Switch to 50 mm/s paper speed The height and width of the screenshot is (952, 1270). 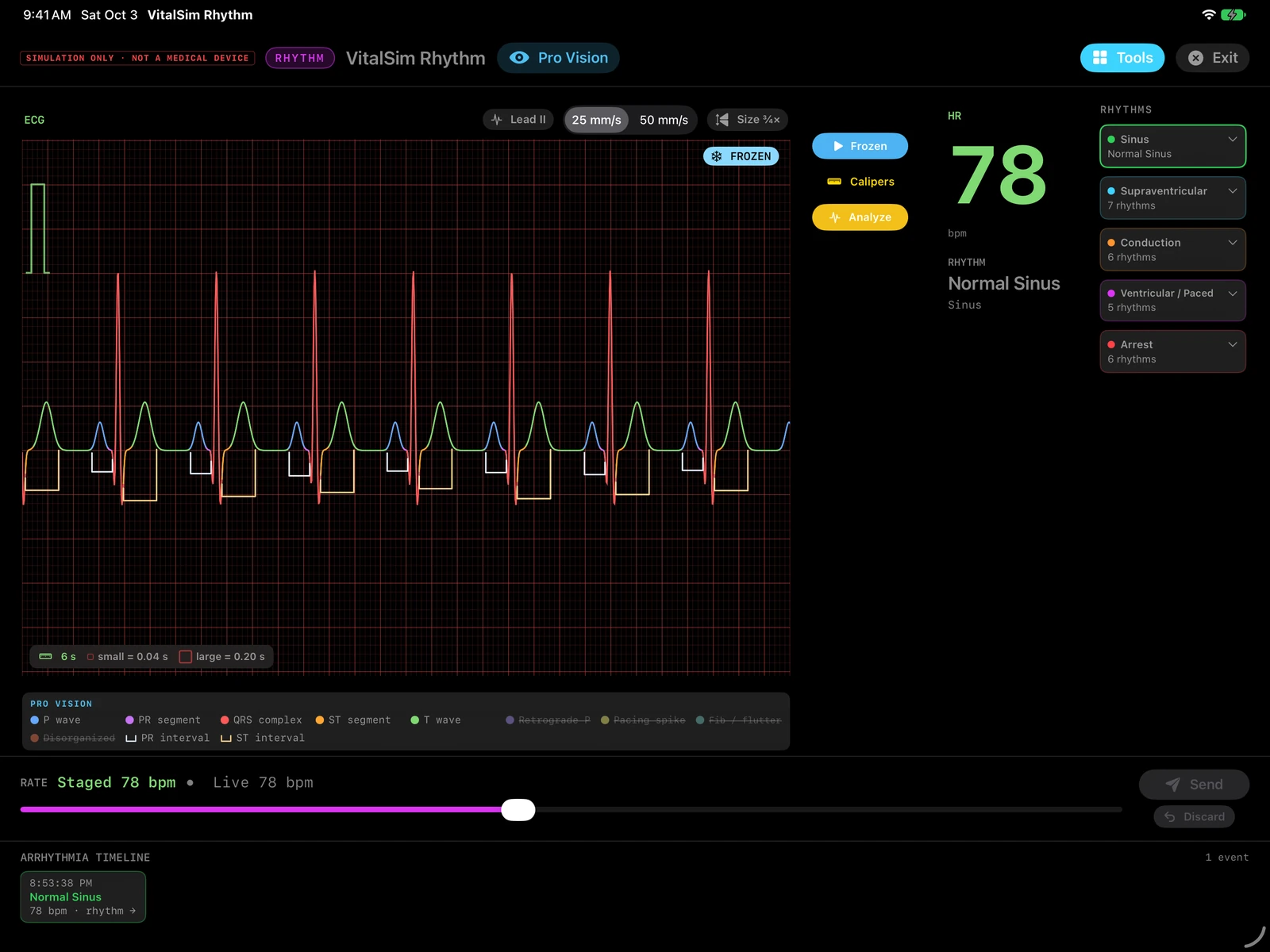[664, 120]
